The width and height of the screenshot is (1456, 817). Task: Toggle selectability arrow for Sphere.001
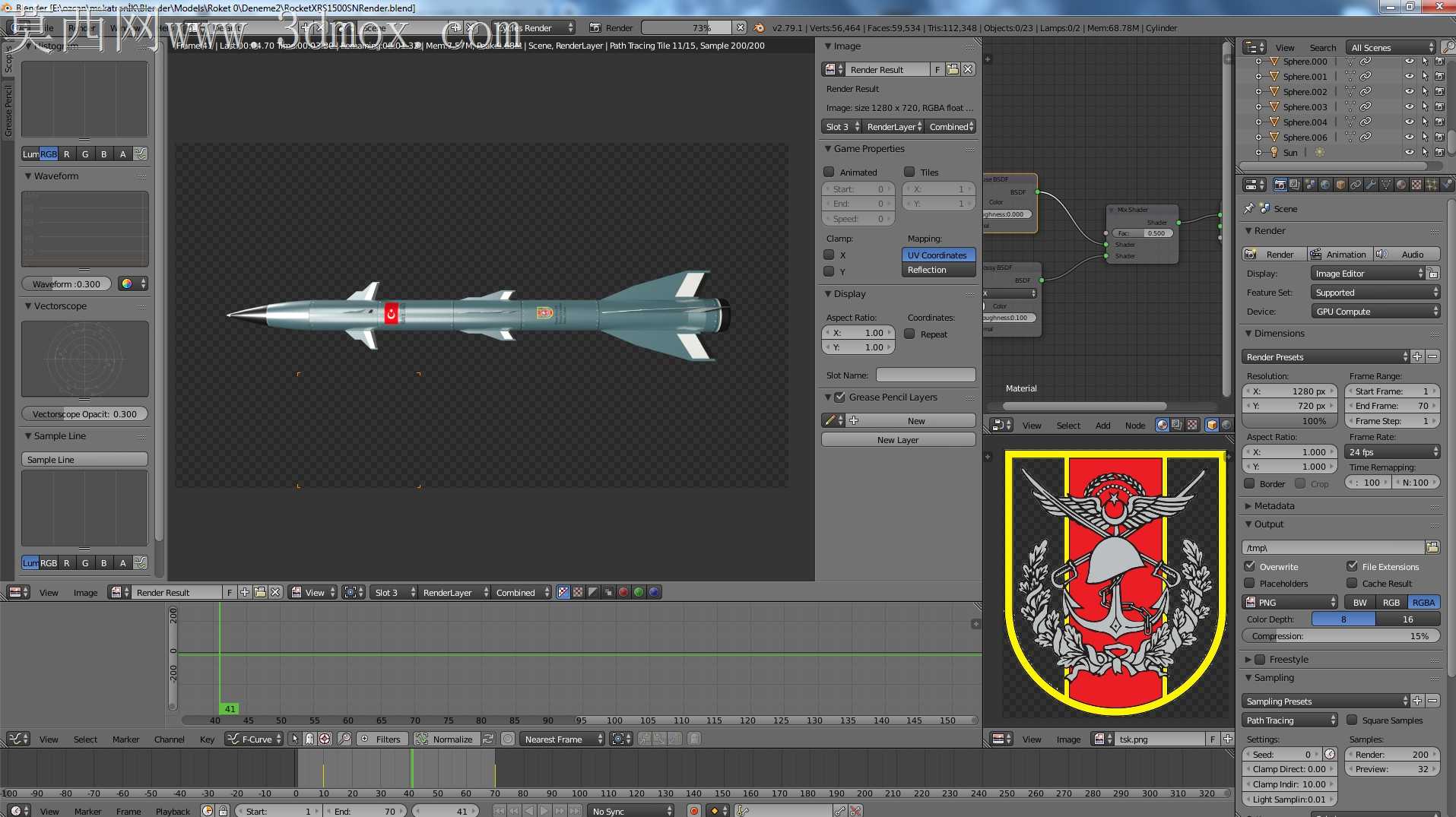(x=1425, y=77)
